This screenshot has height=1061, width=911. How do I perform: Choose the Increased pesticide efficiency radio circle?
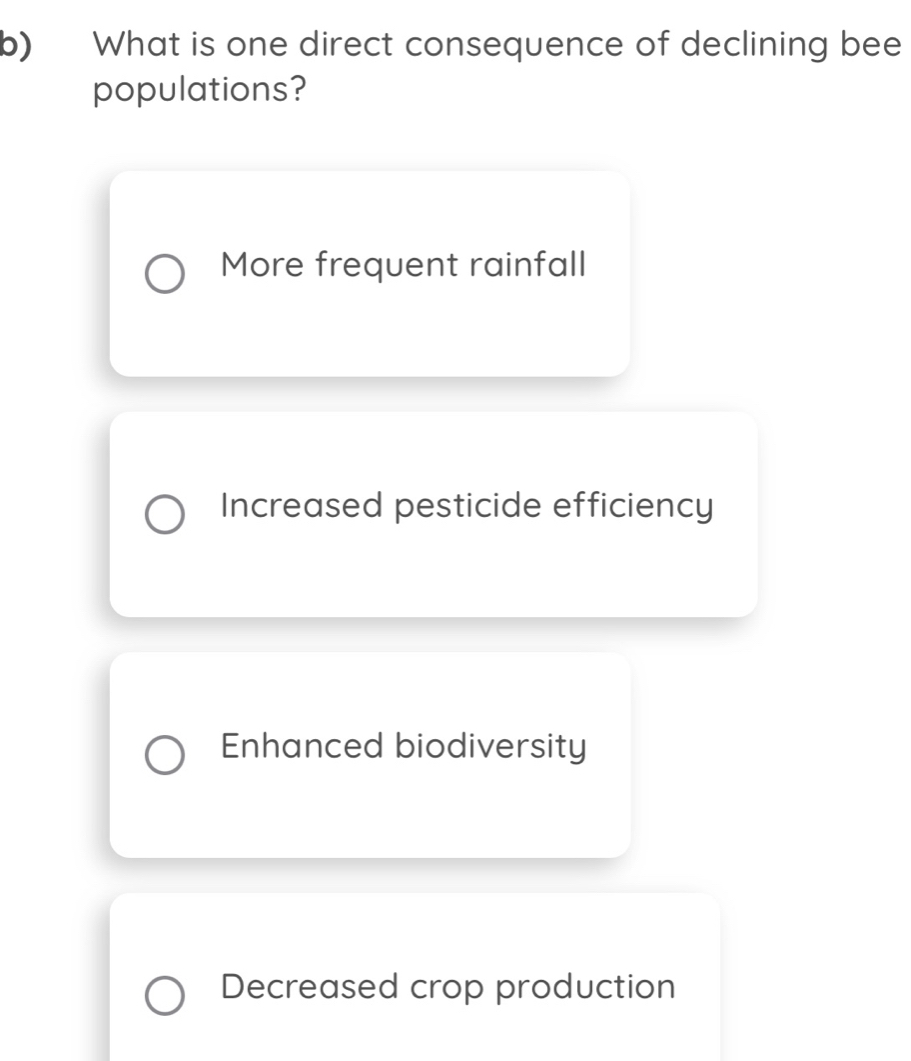164,515
